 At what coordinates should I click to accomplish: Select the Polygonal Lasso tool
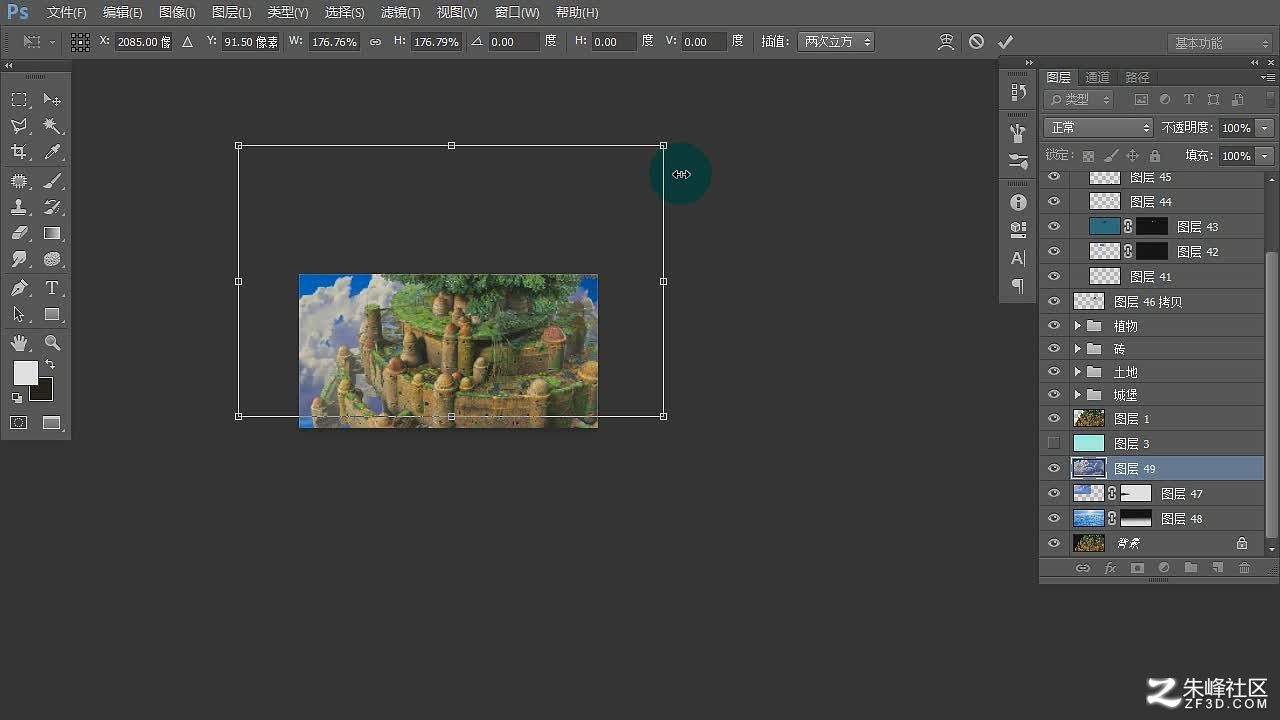click(x=19, y=126)
